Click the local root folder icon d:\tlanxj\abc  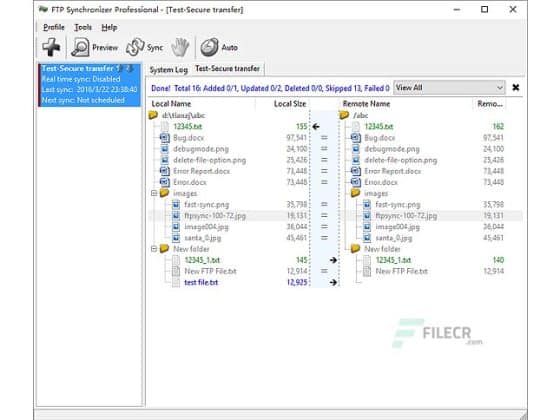click(x=153, y=115)
